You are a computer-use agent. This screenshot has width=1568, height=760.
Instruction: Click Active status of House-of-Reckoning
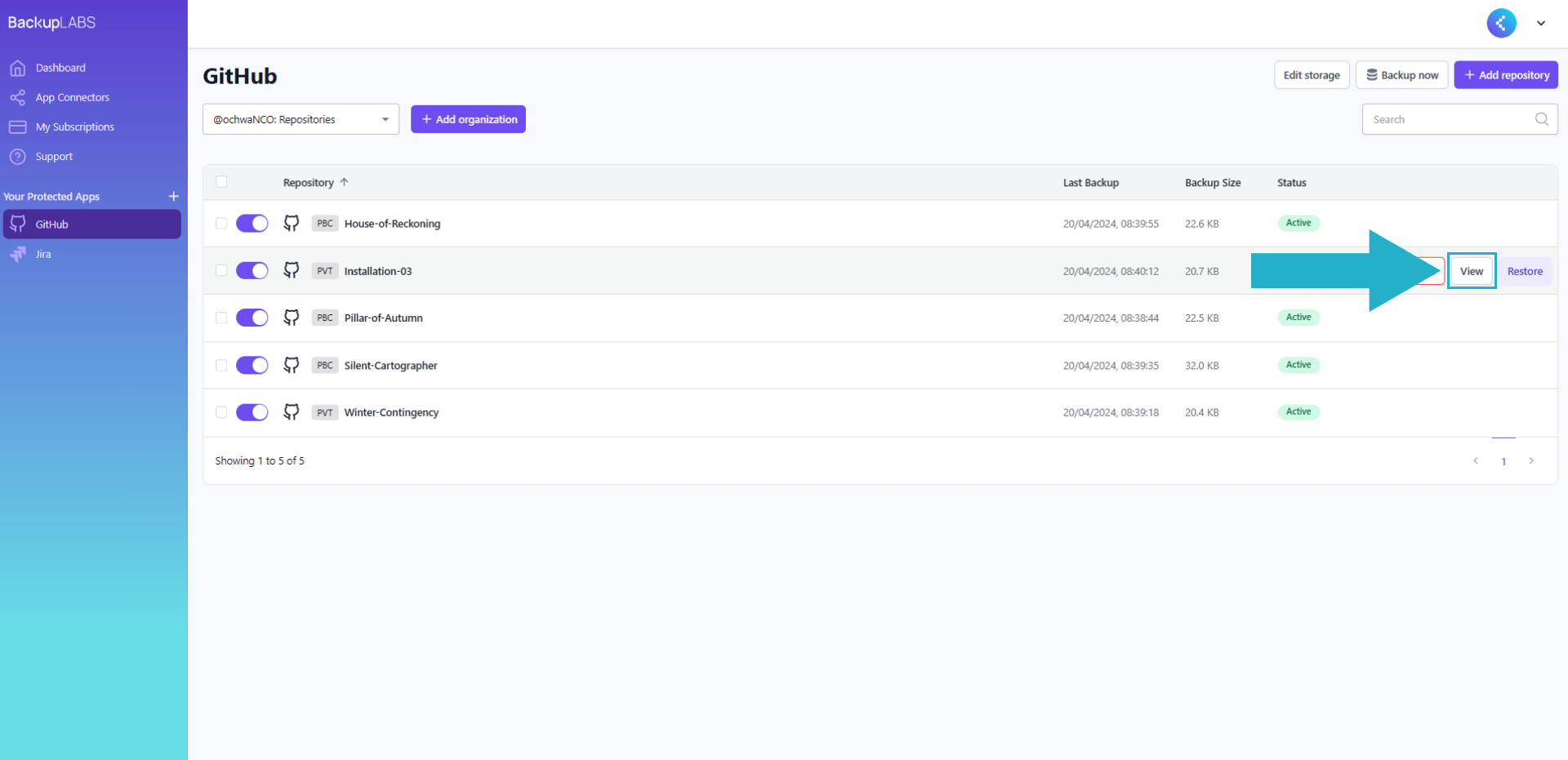click(x=1298, y=223)
